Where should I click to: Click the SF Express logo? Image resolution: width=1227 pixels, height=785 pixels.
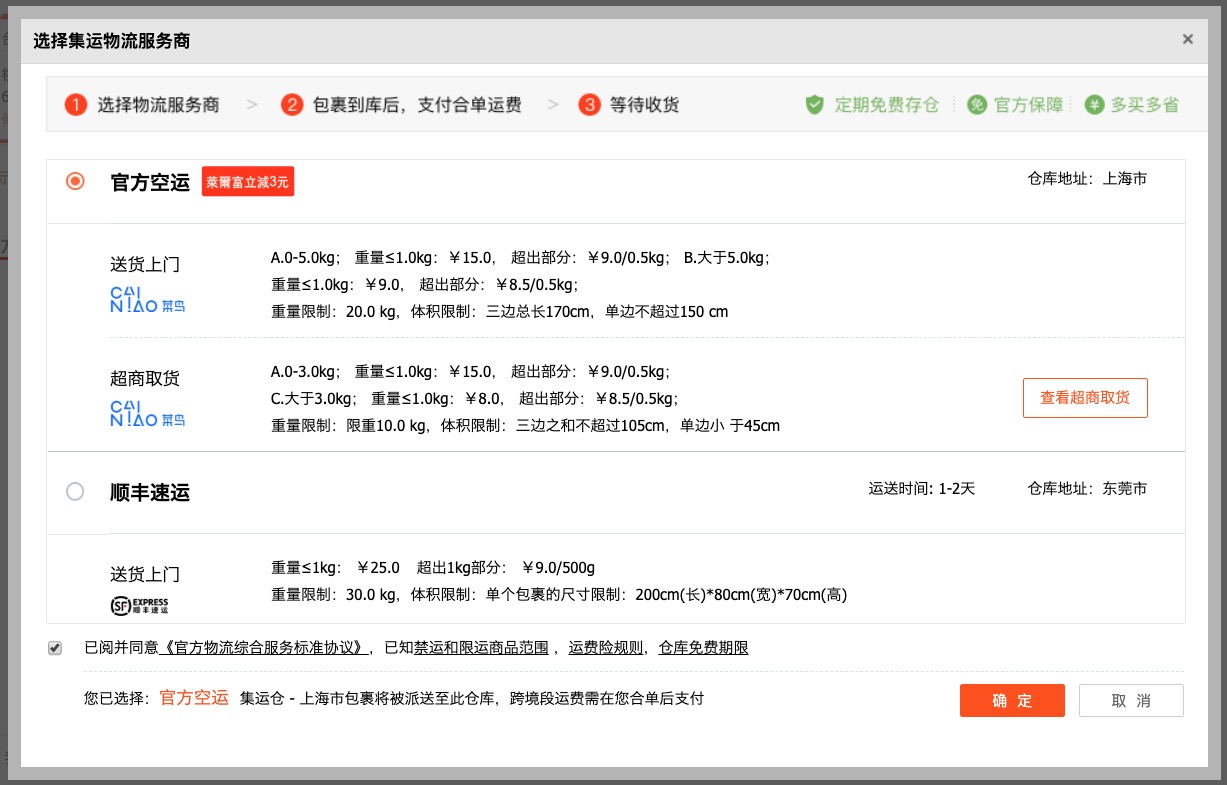[139, 605]
